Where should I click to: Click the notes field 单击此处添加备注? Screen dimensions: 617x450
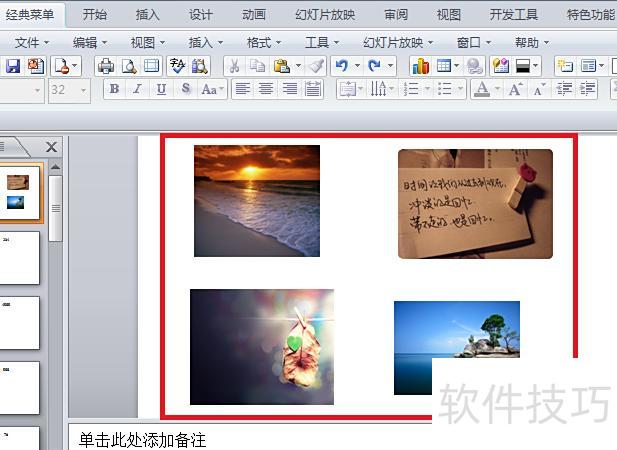pos(142,440)
